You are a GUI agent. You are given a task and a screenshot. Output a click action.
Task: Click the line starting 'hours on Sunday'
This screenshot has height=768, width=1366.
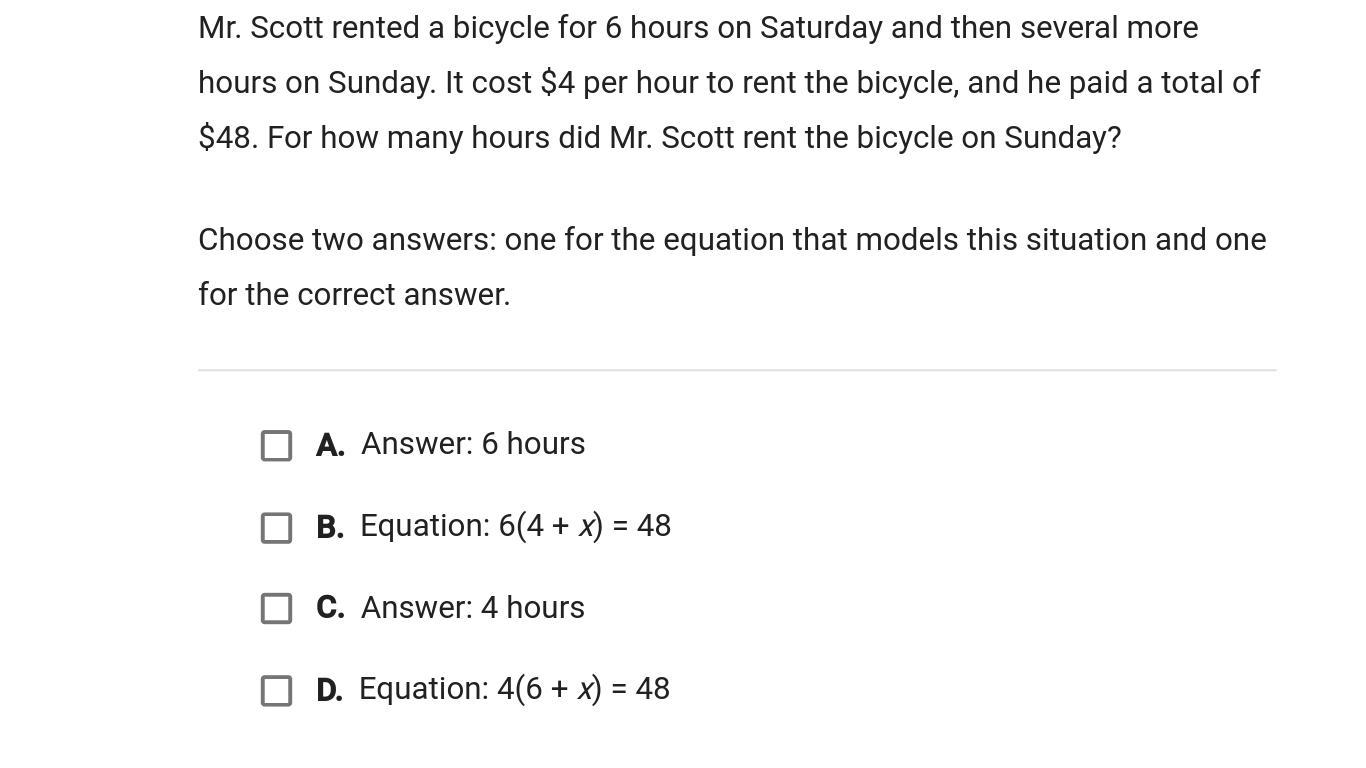(x=729, y=82)
